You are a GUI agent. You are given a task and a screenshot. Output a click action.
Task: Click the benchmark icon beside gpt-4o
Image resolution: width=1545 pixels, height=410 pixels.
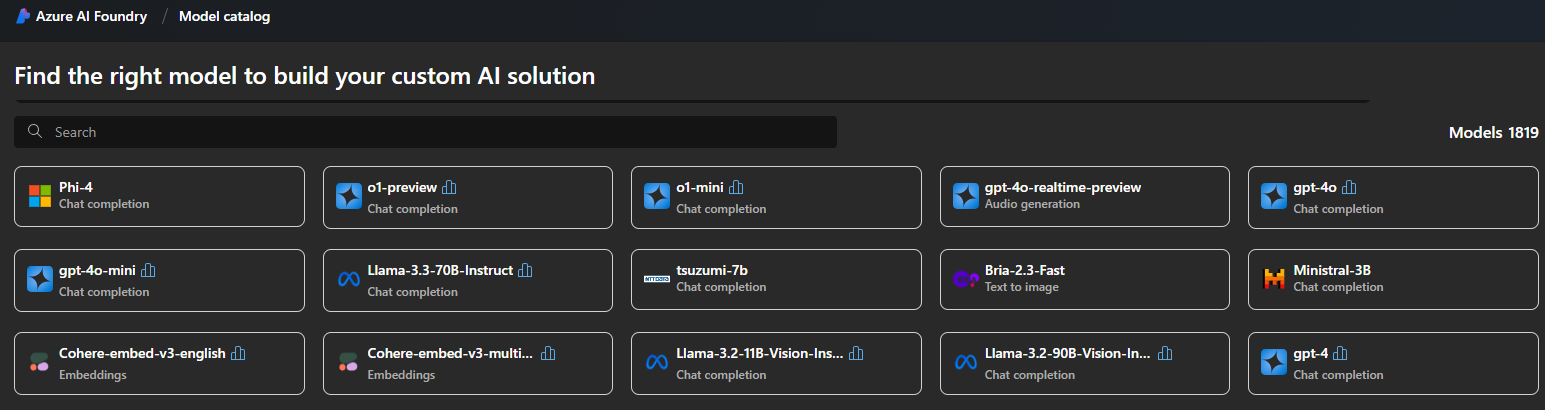(1349, 187)
